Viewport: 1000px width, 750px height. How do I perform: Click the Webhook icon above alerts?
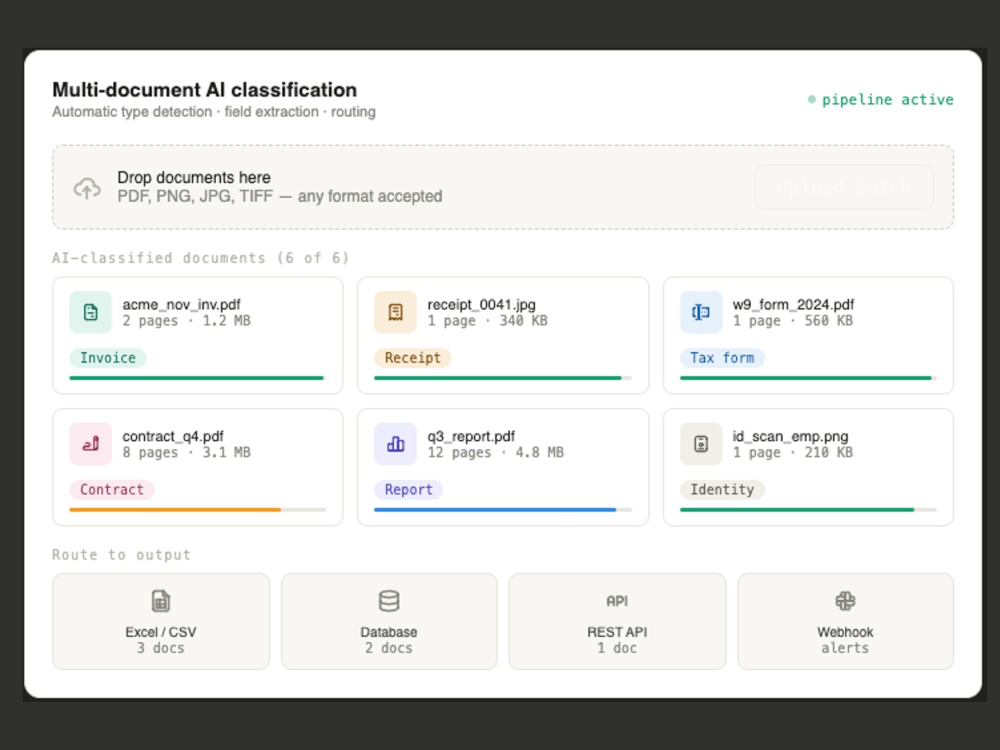(x=845, y=601)
